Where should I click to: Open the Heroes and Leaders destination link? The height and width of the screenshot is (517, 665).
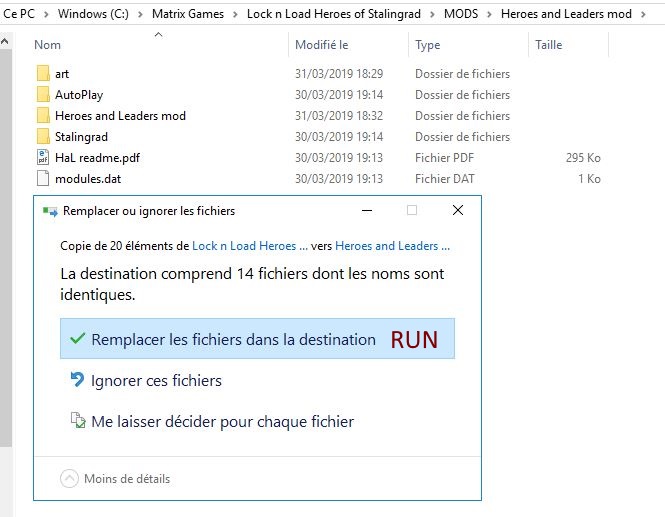pyautogui.click(x=392, y=246)
